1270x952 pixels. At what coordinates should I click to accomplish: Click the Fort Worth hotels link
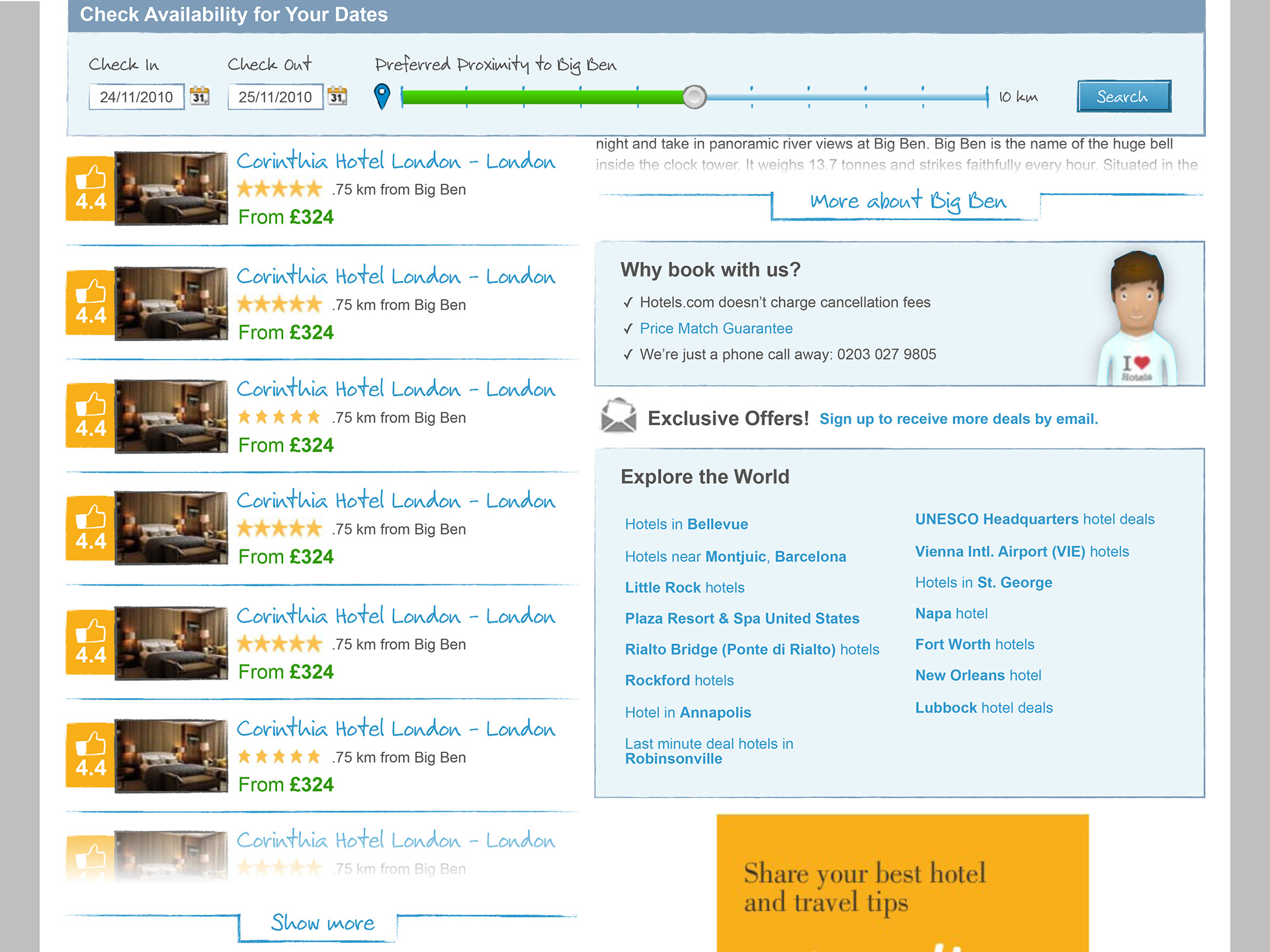click(974, 644)
